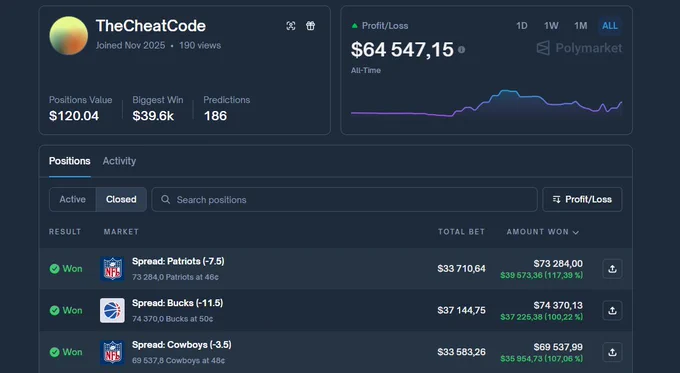Select the ALL profit range
This screenshot has width=680, height=373.
(610, 26)
